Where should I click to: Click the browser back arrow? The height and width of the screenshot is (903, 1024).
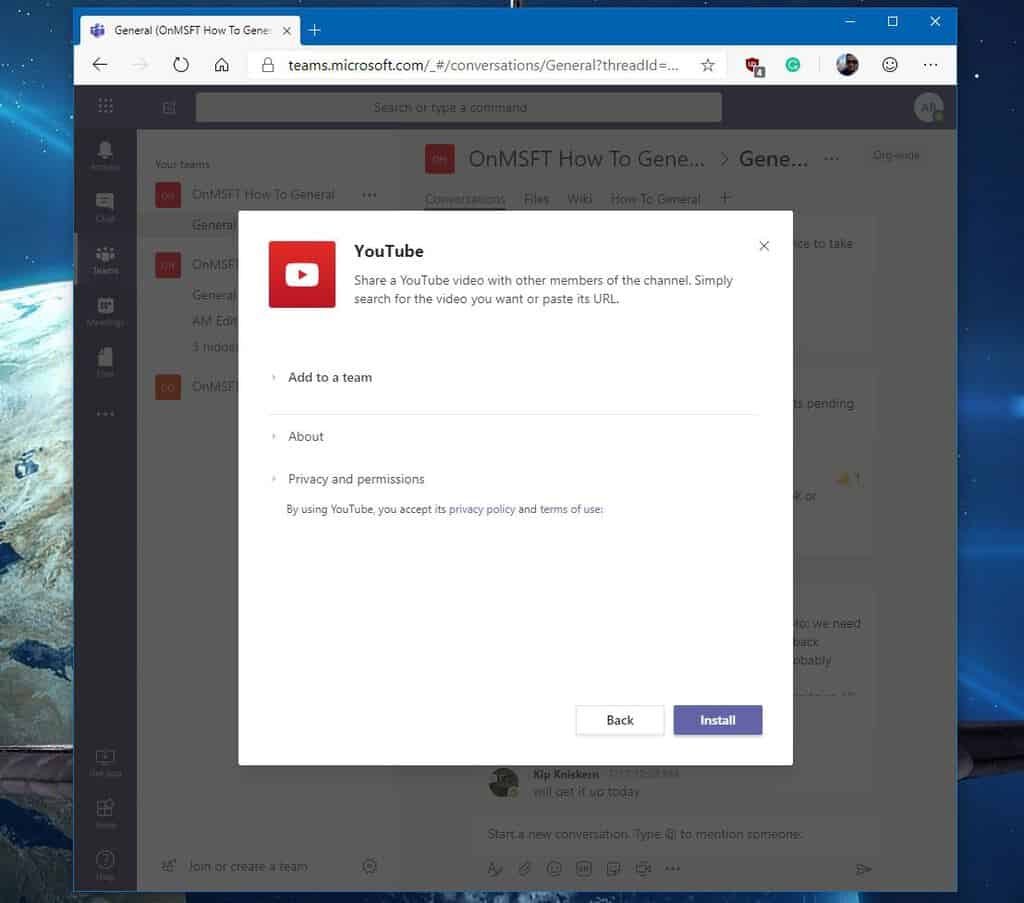tap(100, 65)
